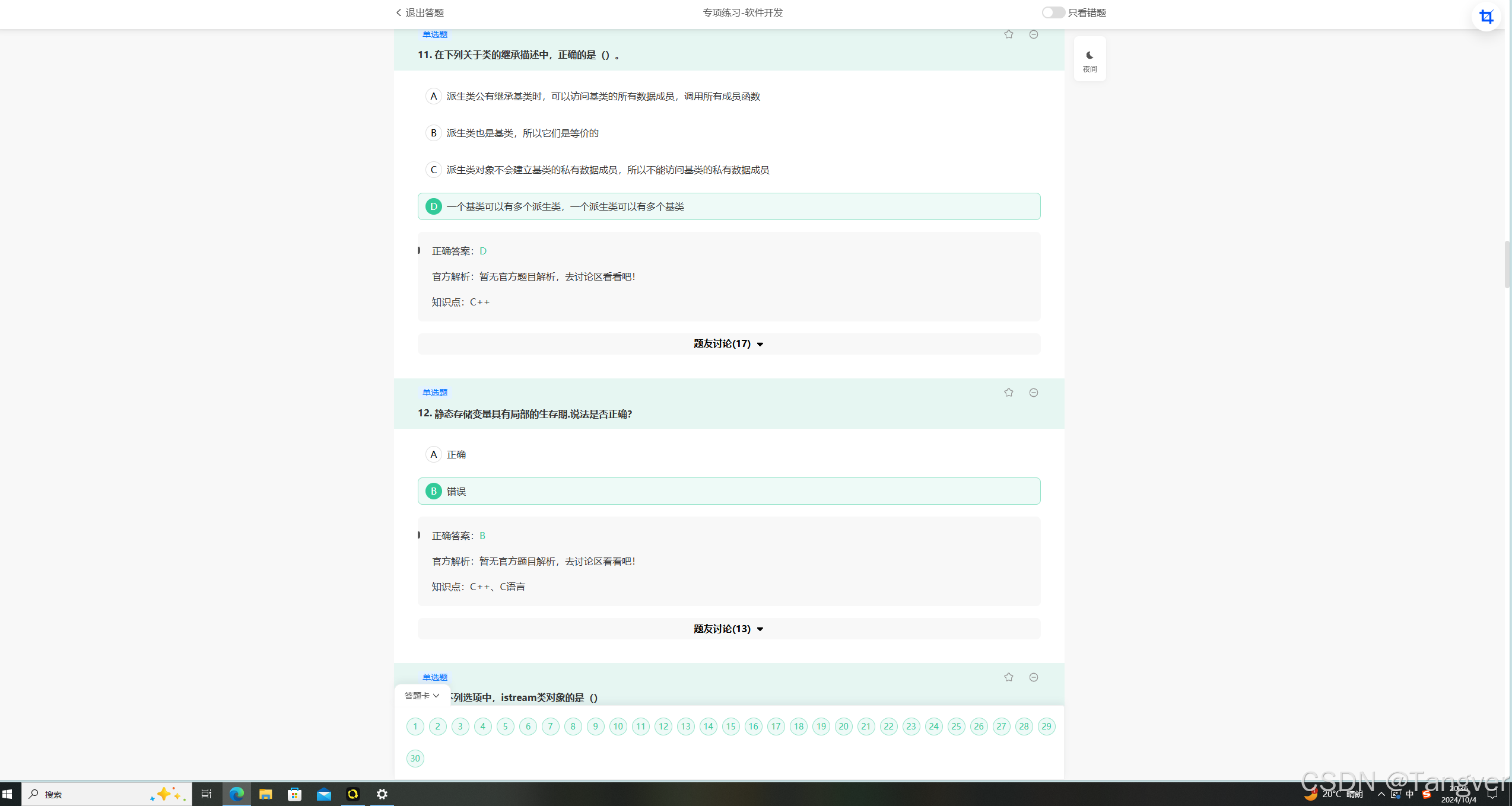
Task: Expand 题友讨论(17) discussion
Action: tap(729, 344)
